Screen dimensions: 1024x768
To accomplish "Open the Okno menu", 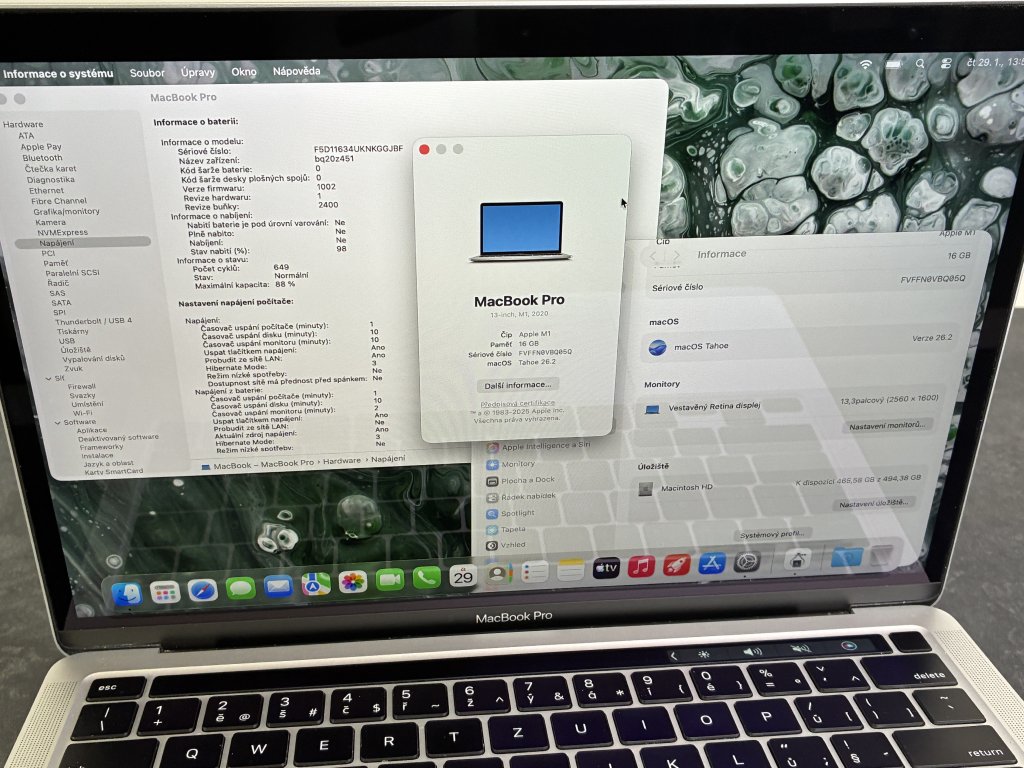I will coord(244,72).
